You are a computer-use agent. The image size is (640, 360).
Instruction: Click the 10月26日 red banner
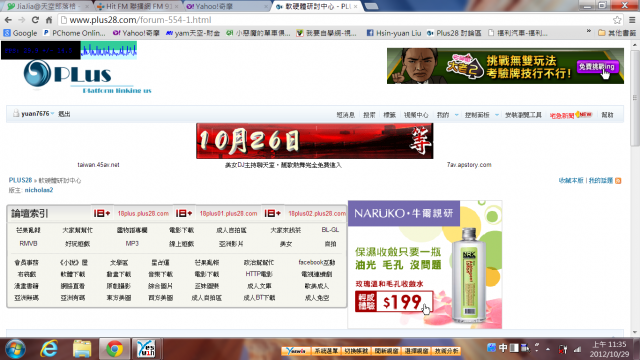pos(315,141)
